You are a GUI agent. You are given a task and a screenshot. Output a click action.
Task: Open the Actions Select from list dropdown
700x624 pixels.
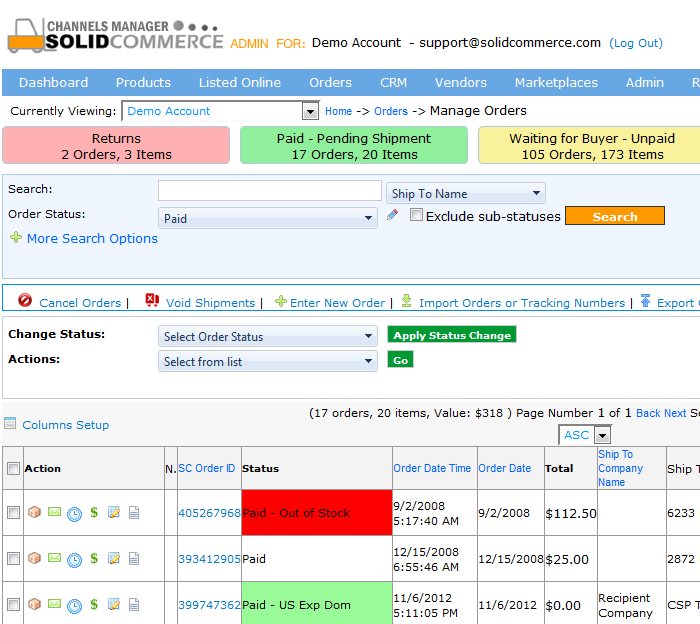268,361
